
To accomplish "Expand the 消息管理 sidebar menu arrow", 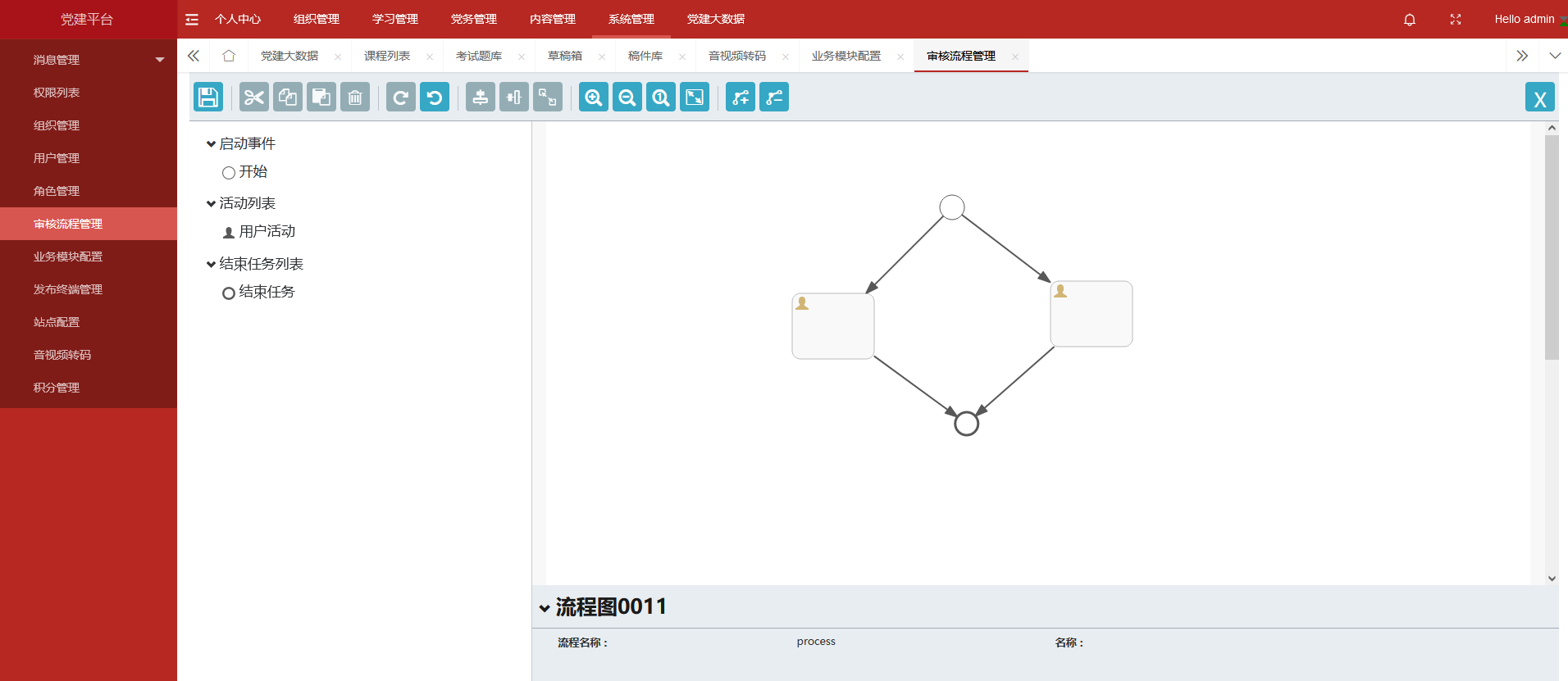I will pos(160,60).
